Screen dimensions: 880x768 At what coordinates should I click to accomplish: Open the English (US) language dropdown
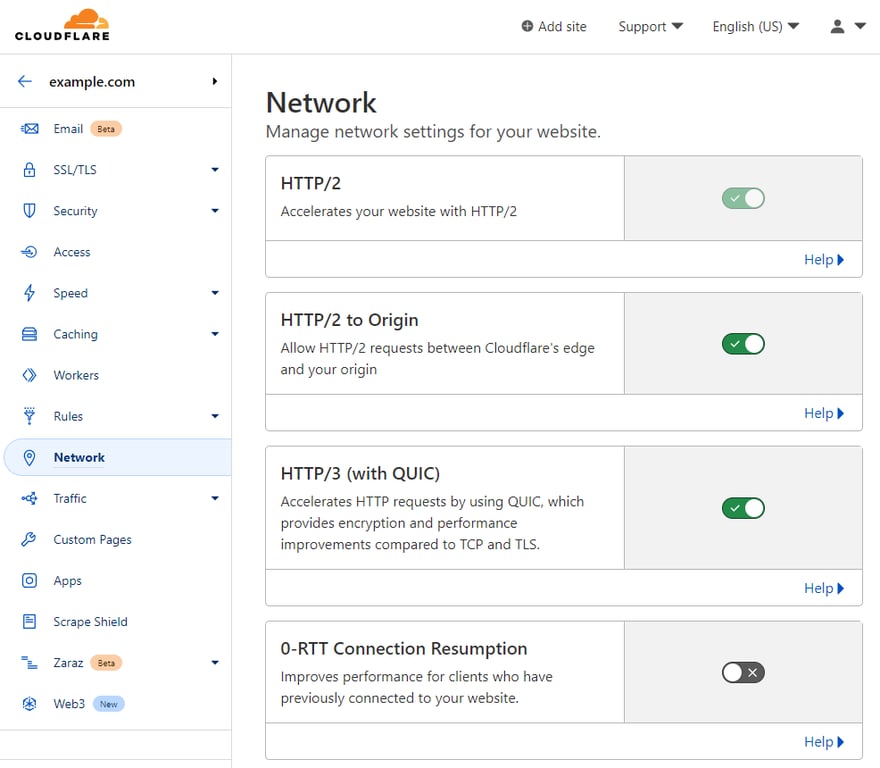pyautogui.click(x=755, y=26)
